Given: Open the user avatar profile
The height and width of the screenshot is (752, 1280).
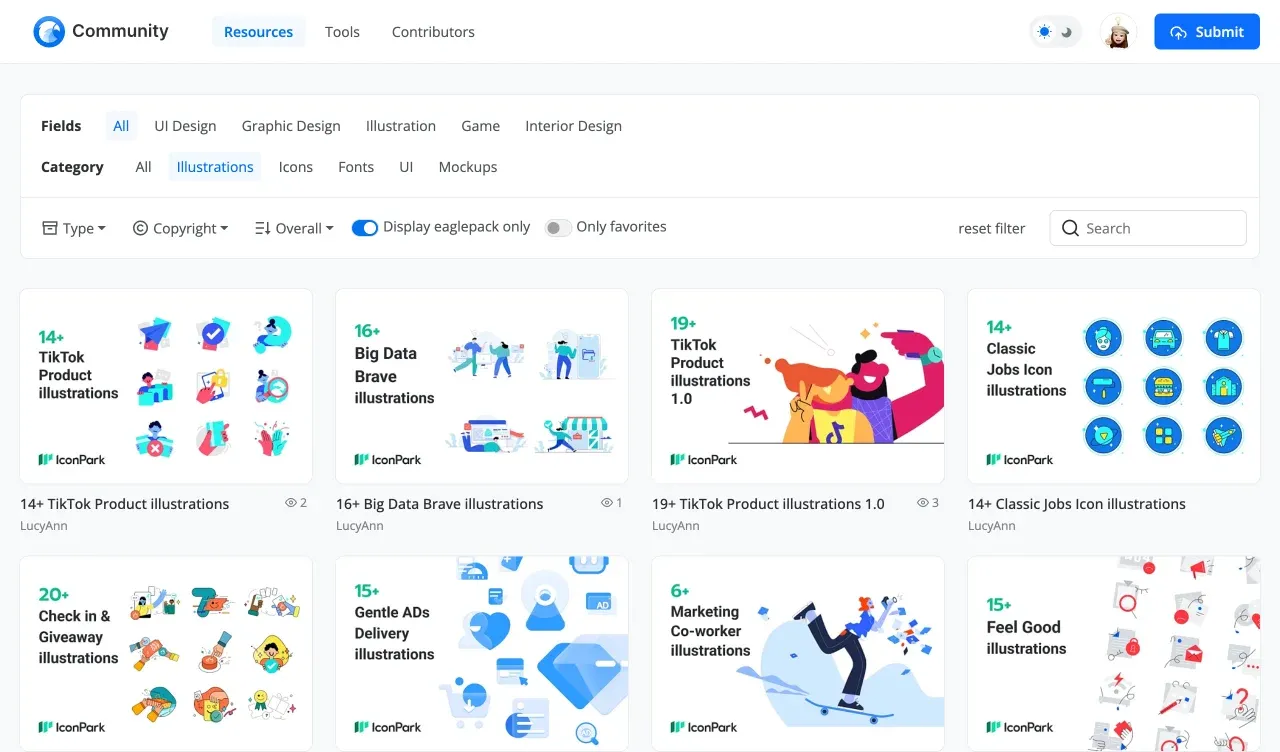Looking at the screenshot, I should click(1118, 32).
